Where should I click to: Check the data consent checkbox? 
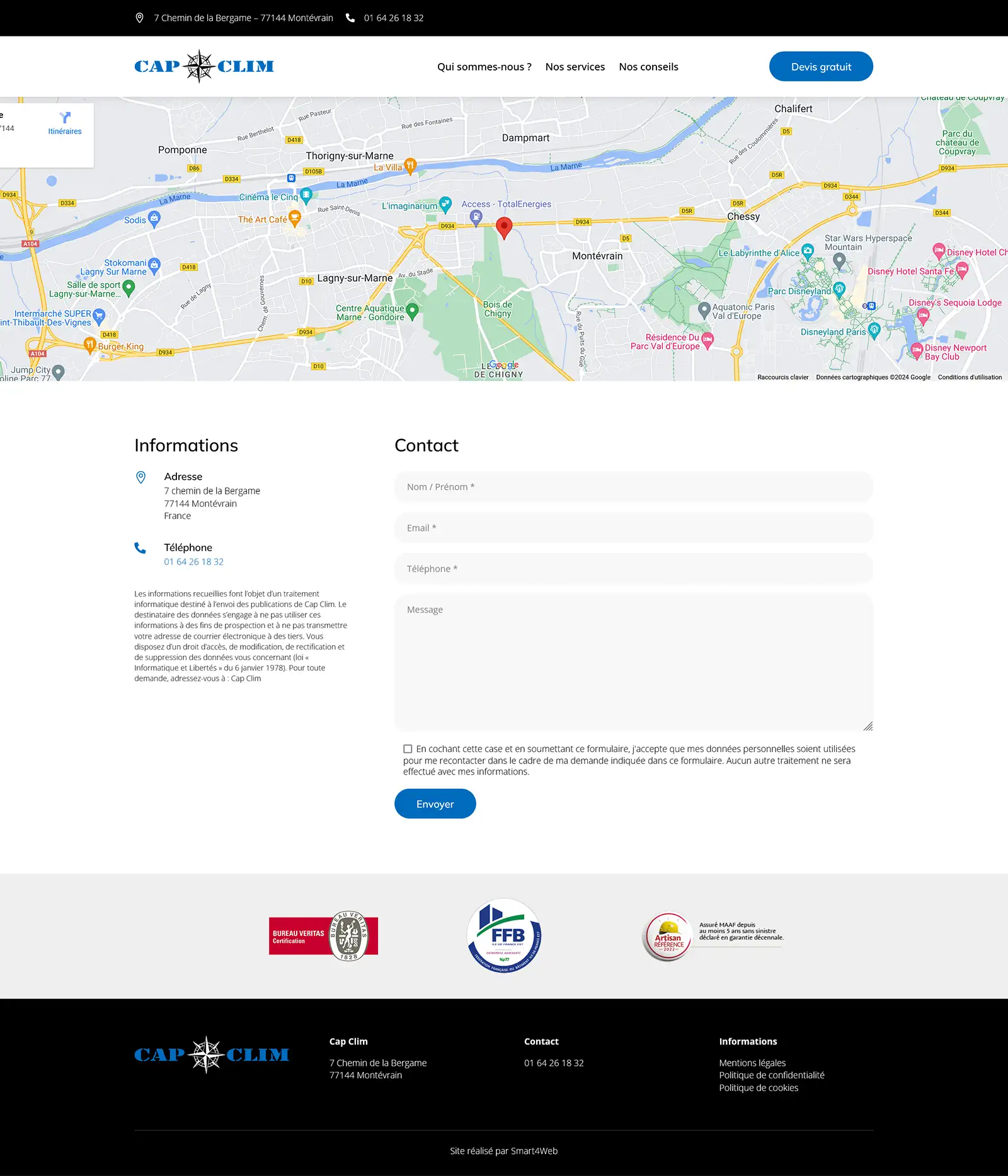coord(408,749)
